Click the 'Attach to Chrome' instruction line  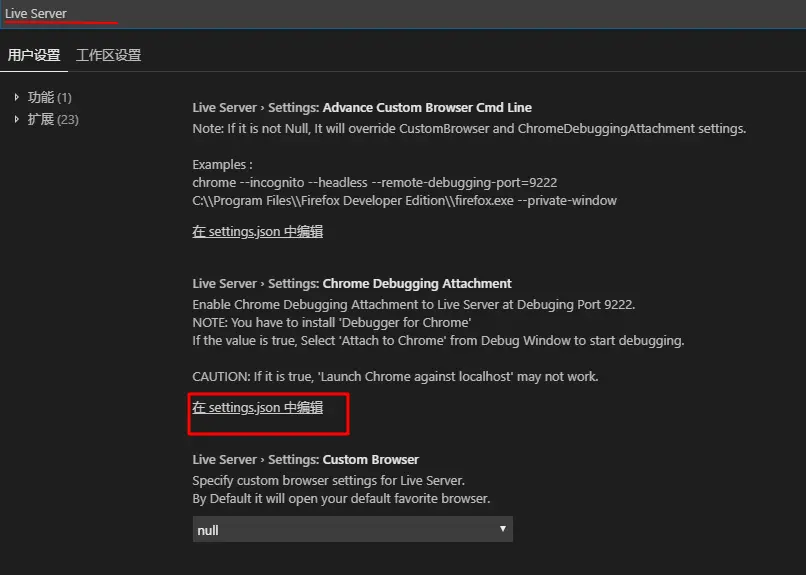point(438,341)
